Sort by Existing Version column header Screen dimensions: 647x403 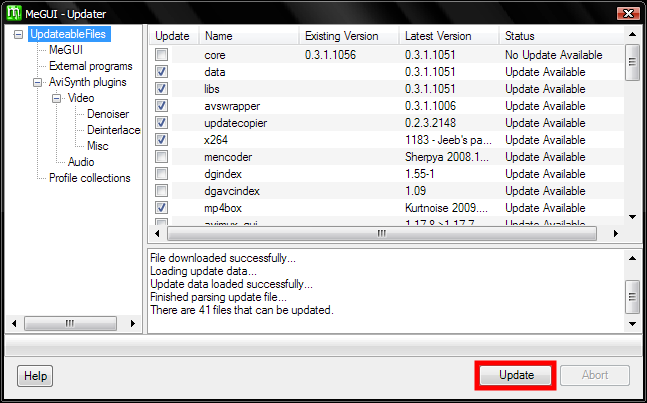[x=349, y=36]
